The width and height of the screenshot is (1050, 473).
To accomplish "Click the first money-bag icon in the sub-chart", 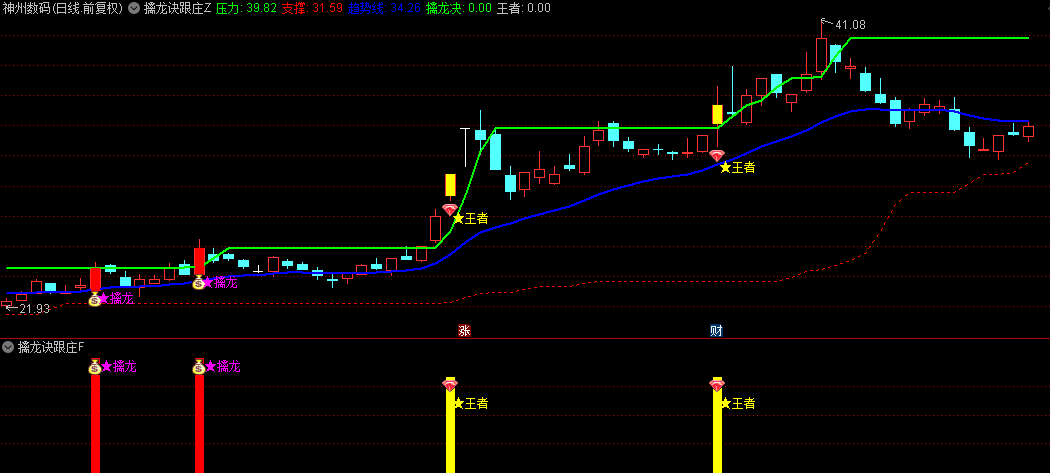I will (95, 366).
